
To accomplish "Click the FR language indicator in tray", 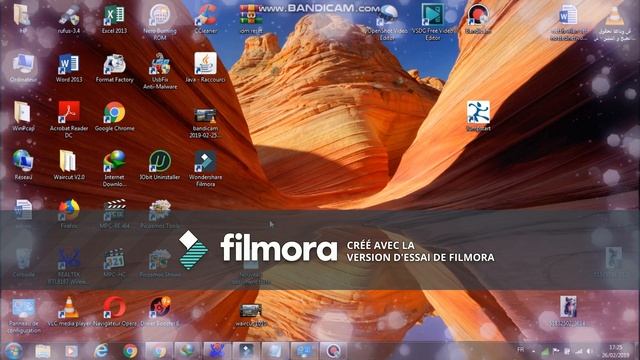I will tap(521, 350).
